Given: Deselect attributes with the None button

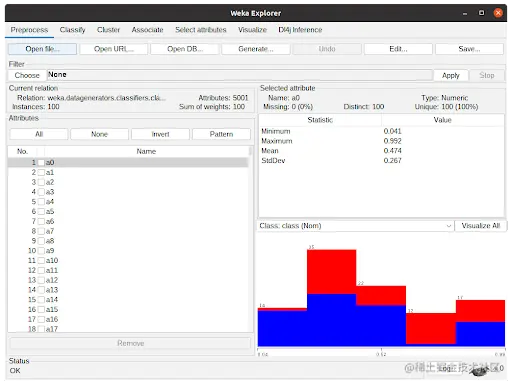Looking at the screenshot, I should coord(99,134).
